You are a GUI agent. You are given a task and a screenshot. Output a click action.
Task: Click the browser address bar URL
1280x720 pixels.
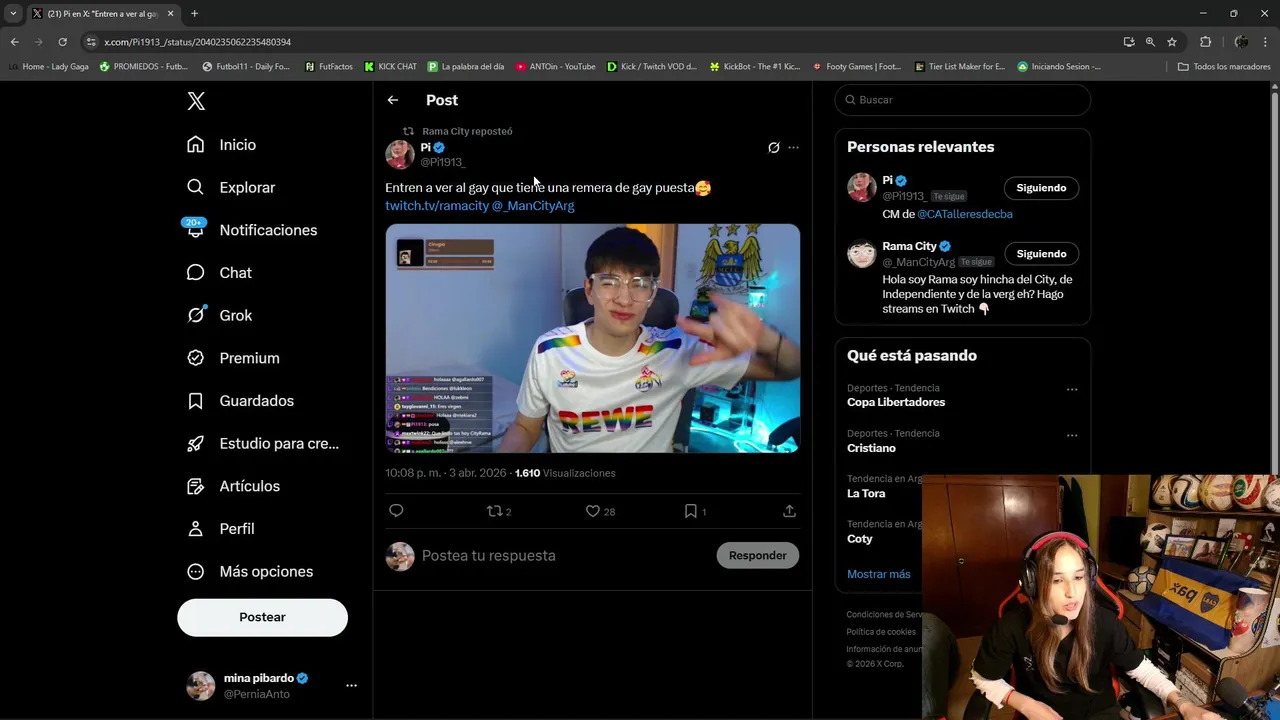pos(197,42)
